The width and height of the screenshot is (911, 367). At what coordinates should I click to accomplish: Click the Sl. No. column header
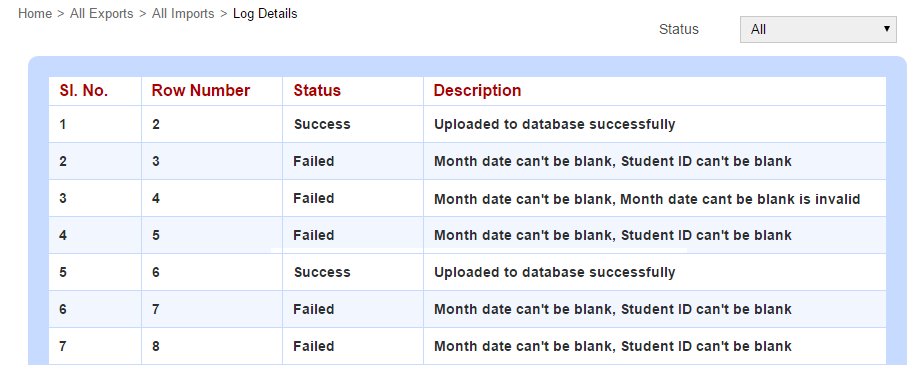[84, 91]
